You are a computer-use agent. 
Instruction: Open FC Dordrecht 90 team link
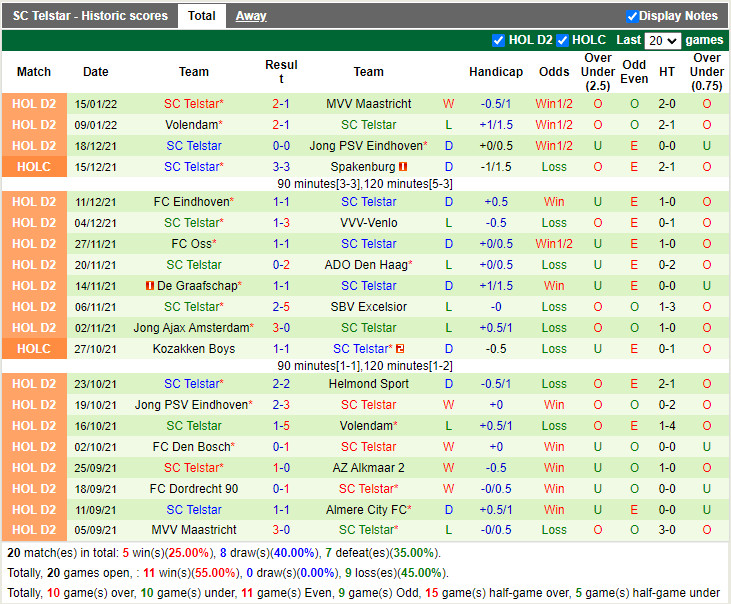pos(194,488)
